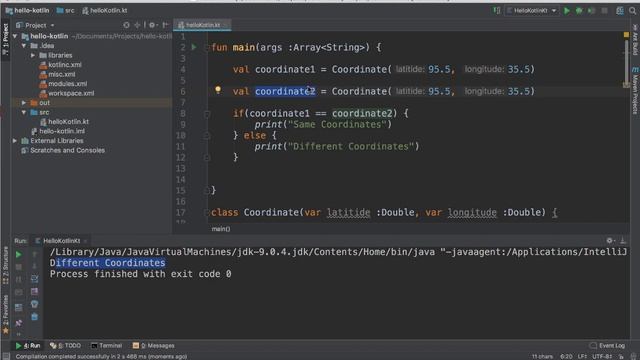The height and width of the screenshot is (360, 640).
Task: Open the Ant Build side panel
Action: [x=635, y=40]
